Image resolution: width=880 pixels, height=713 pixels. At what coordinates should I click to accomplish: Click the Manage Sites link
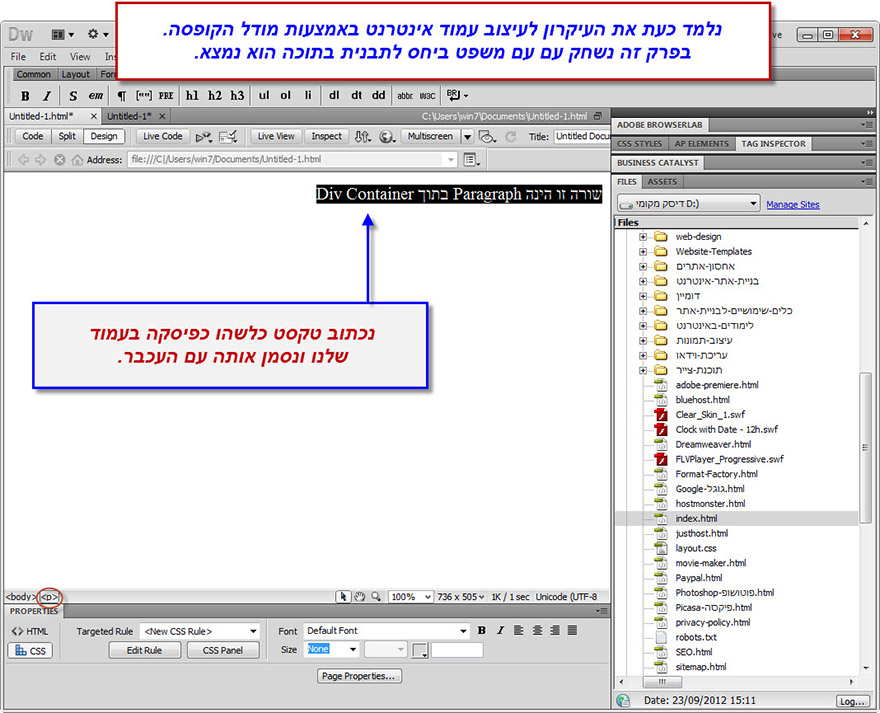click(x=792, y=204)
